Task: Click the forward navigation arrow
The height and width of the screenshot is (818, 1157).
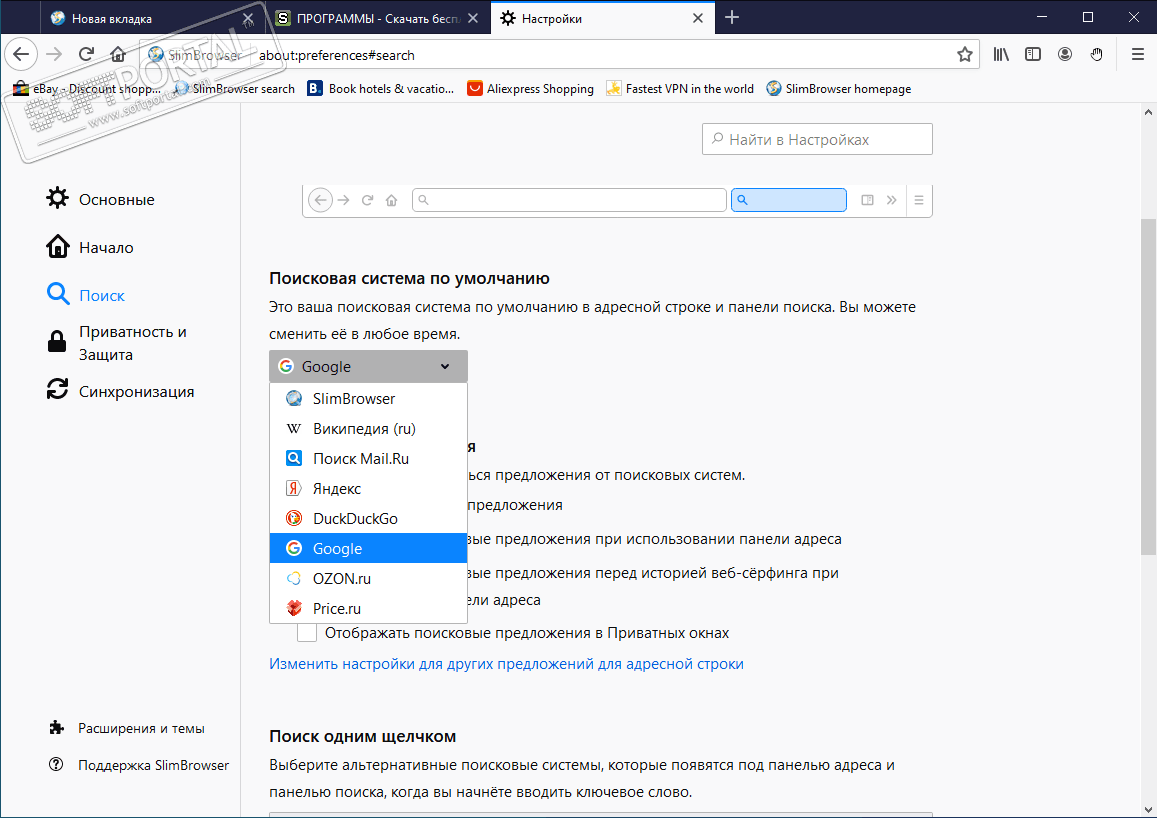Action: click(x=54, y=55)
